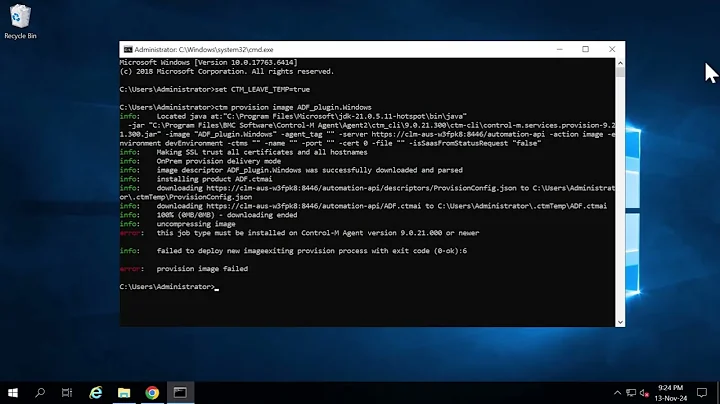Click the Administrator cmd.exe window title text

click(x=204, y=50)
